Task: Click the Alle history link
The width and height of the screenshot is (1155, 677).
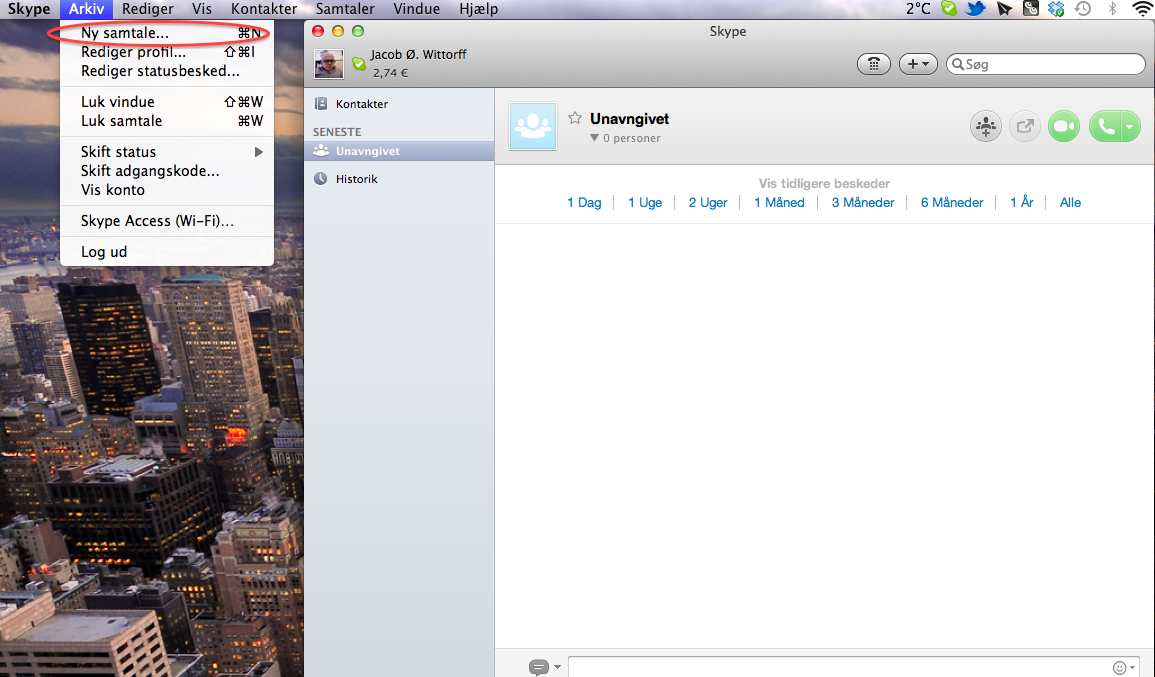Action: 1070,202
